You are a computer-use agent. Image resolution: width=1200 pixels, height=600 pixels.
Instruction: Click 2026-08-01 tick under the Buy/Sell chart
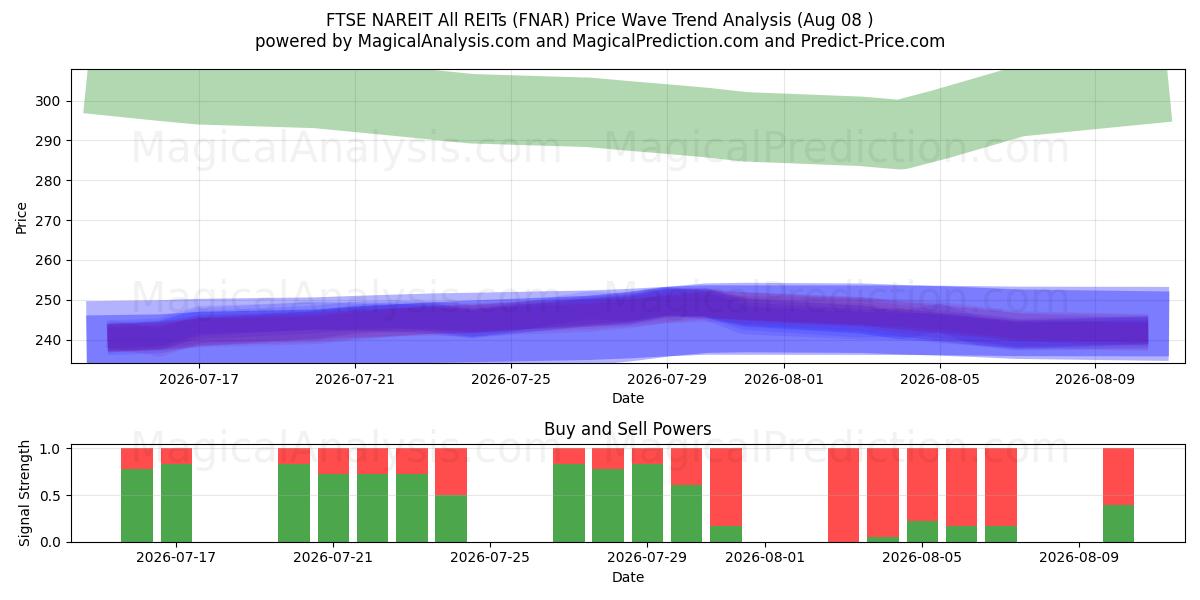[x=765, y=558]
